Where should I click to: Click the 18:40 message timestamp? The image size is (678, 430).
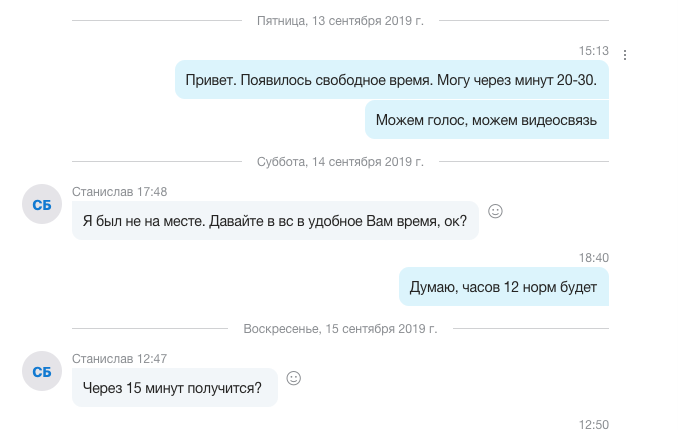(594, 257)
